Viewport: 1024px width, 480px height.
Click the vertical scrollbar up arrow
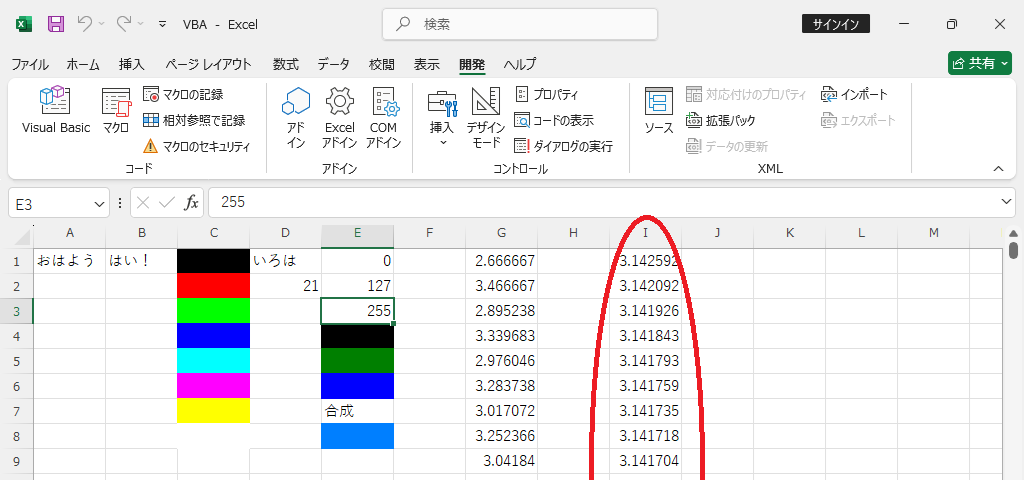1013,233
